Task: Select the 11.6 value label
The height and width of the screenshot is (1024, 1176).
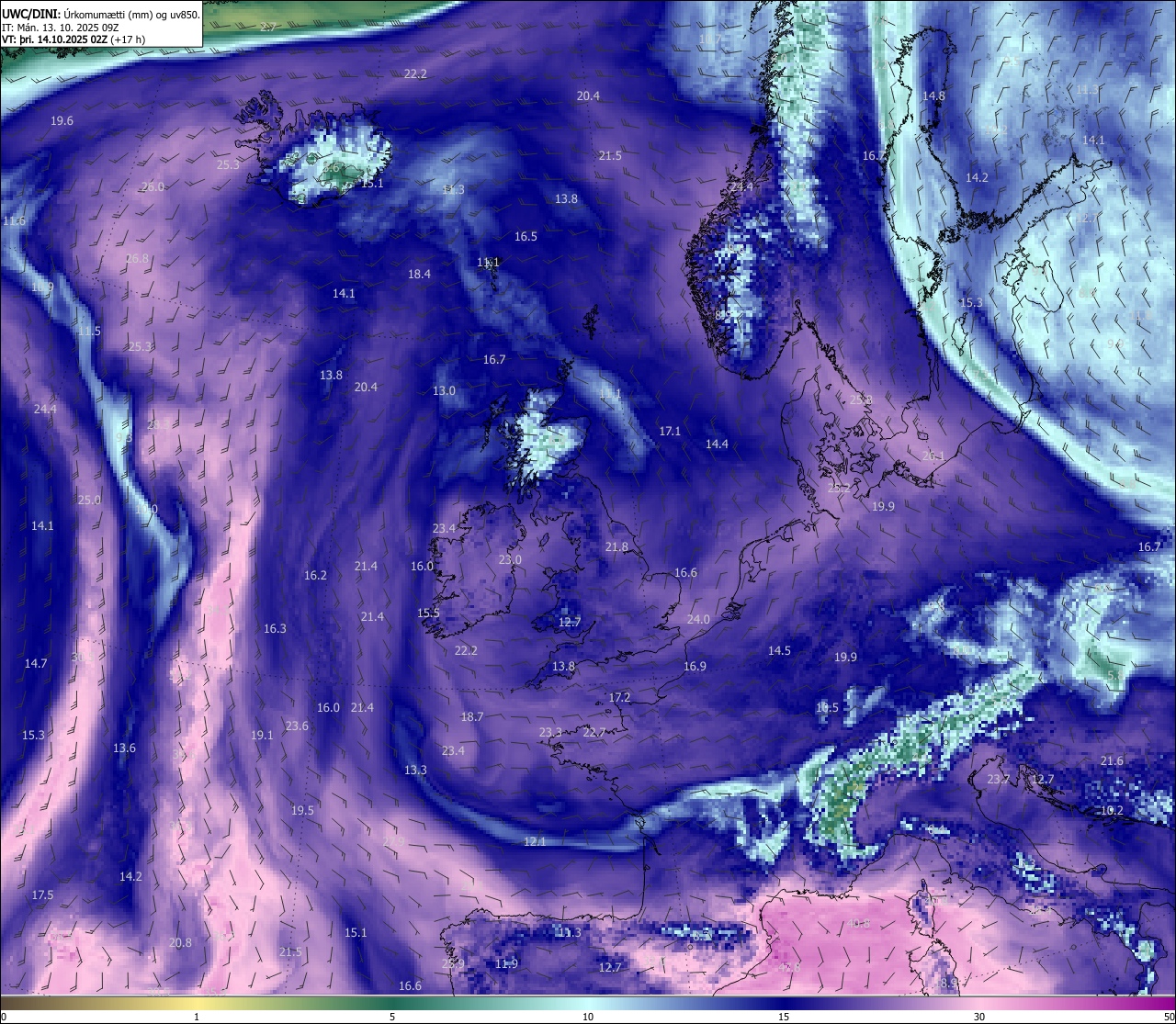Action: point(15,221)
